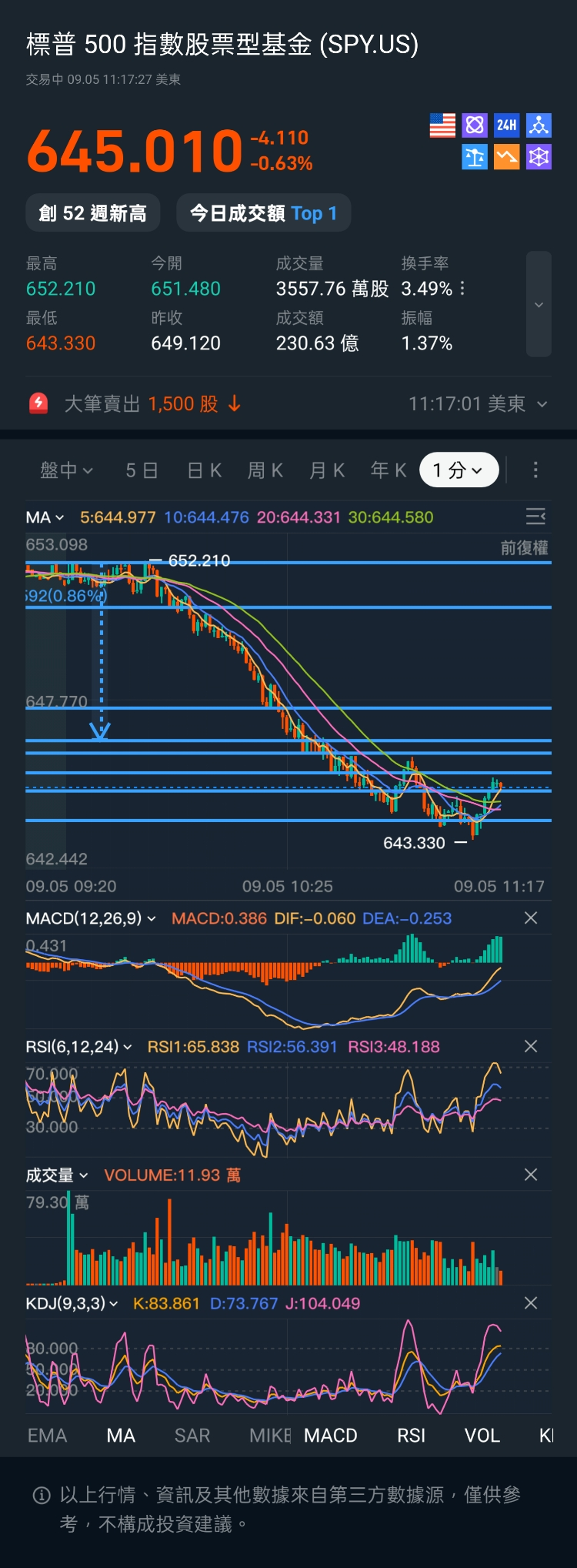Expand the 盤中 session dropdown
This screenshot has width=577, height=1568.
[66, 470]
